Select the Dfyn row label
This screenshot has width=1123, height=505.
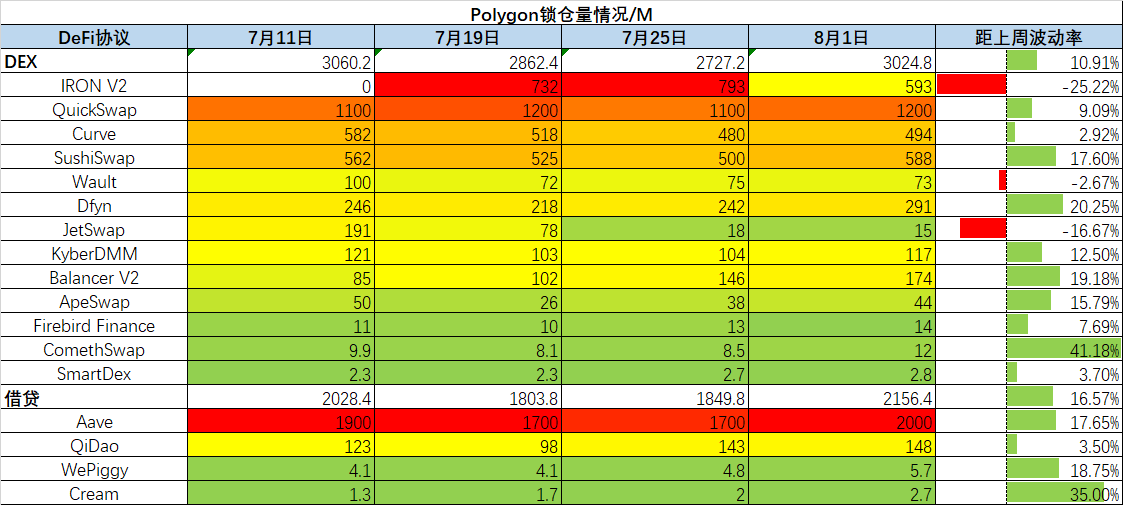(x=94, y=206)
